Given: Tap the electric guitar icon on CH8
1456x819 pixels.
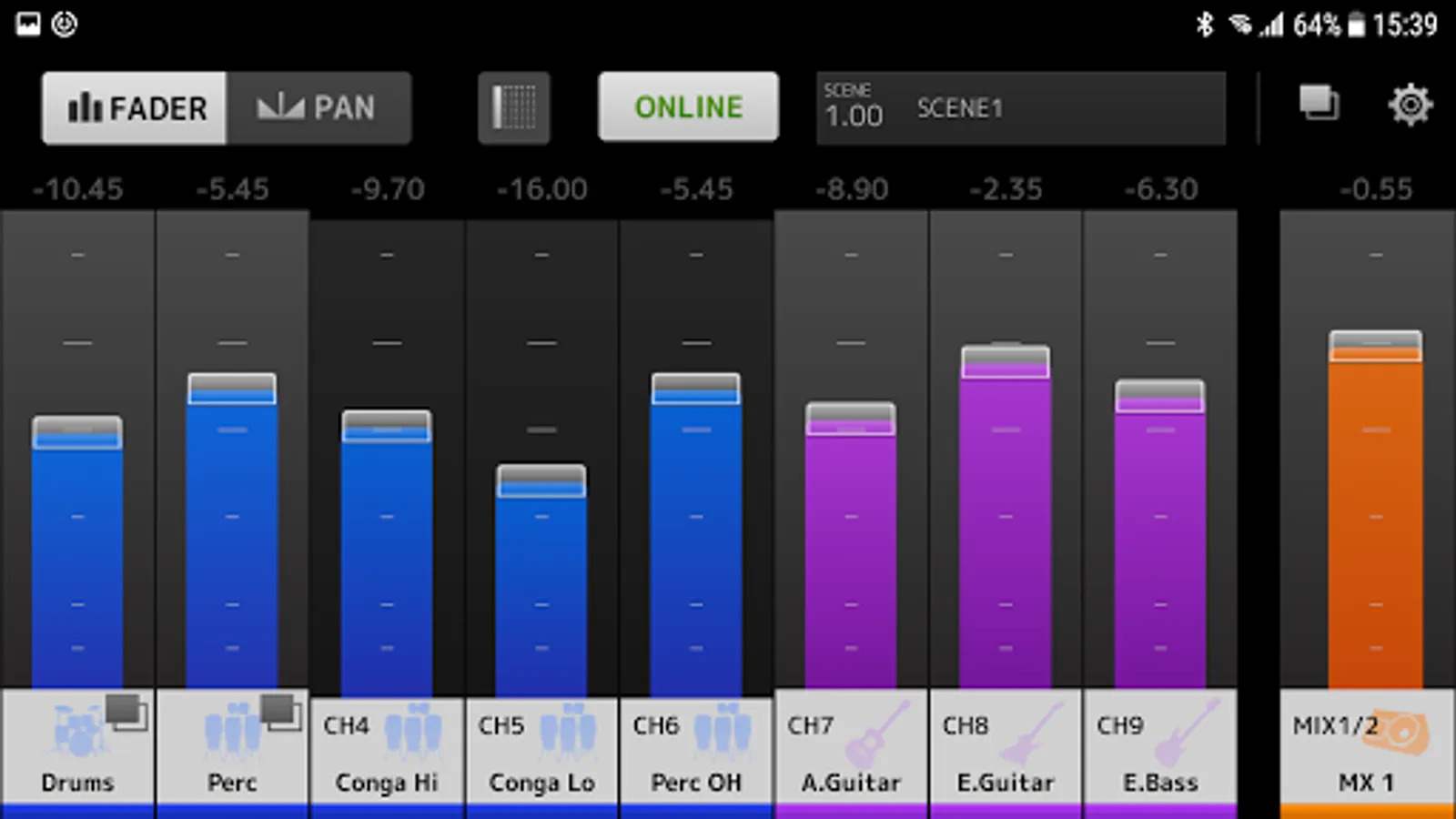Looking at the screenshot, I should (1032, 733).
